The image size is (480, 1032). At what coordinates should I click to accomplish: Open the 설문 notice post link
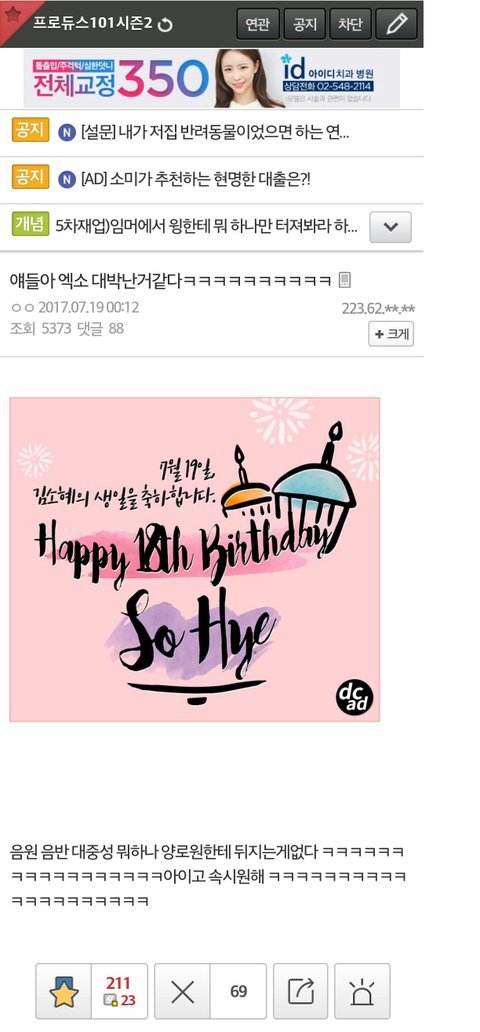(x=215, y=133)
